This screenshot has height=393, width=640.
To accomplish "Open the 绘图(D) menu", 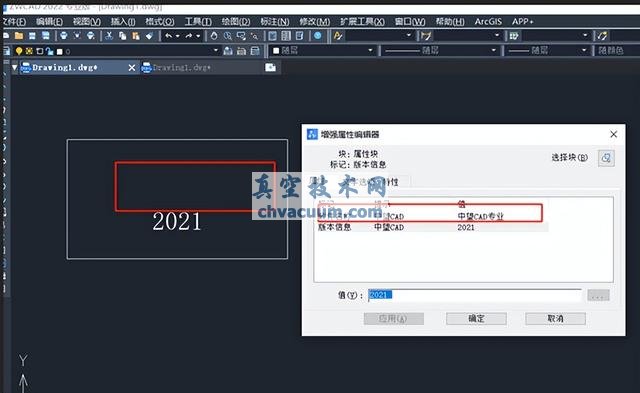I will tap(236, 21).
